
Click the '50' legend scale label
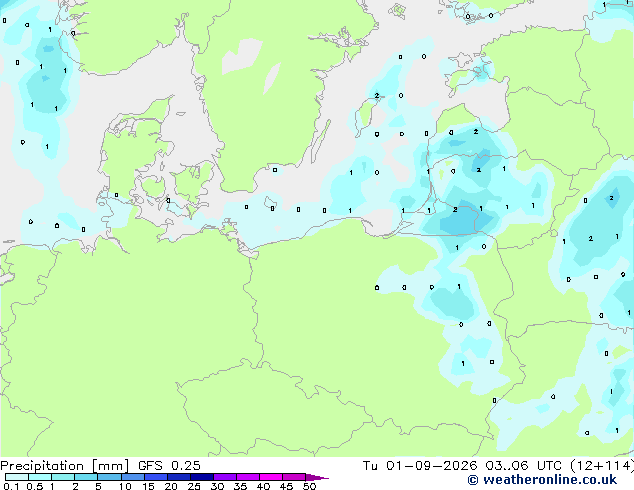(x=309, y=486)
